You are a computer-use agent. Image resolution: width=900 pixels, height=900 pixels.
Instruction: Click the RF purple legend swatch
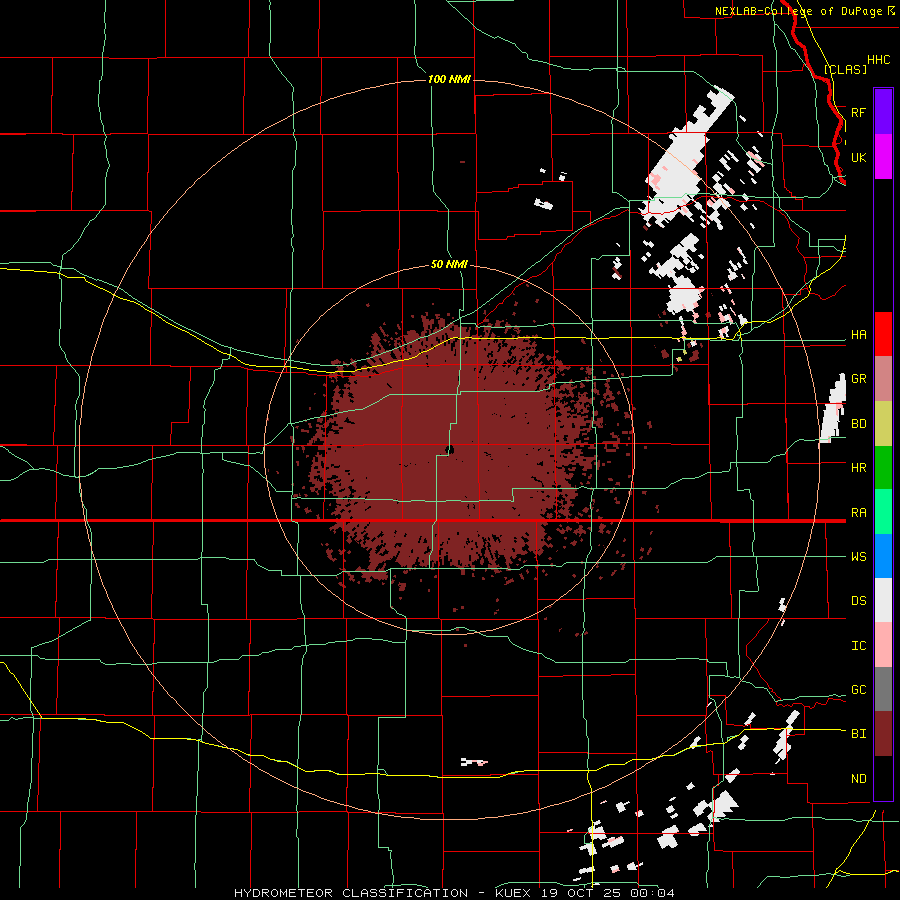click(883, 112)
